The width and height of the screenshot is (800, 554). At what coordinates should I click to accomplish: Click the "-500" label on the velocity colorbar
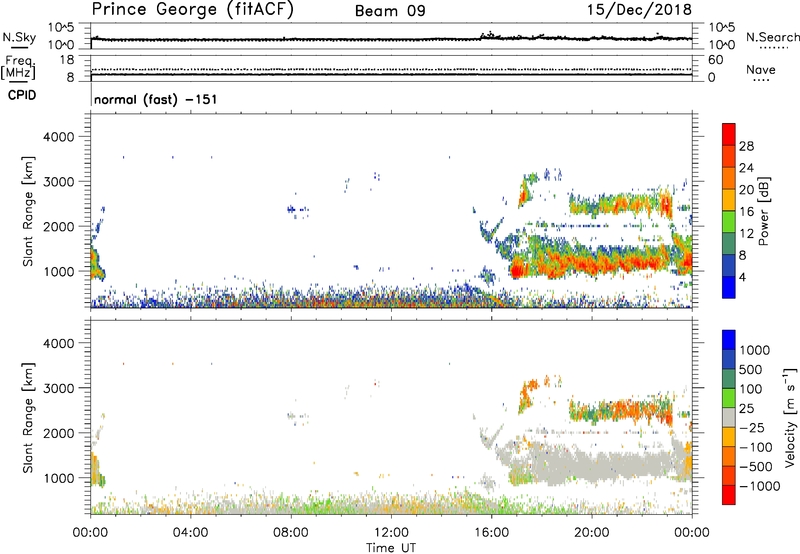coord(756,467)
